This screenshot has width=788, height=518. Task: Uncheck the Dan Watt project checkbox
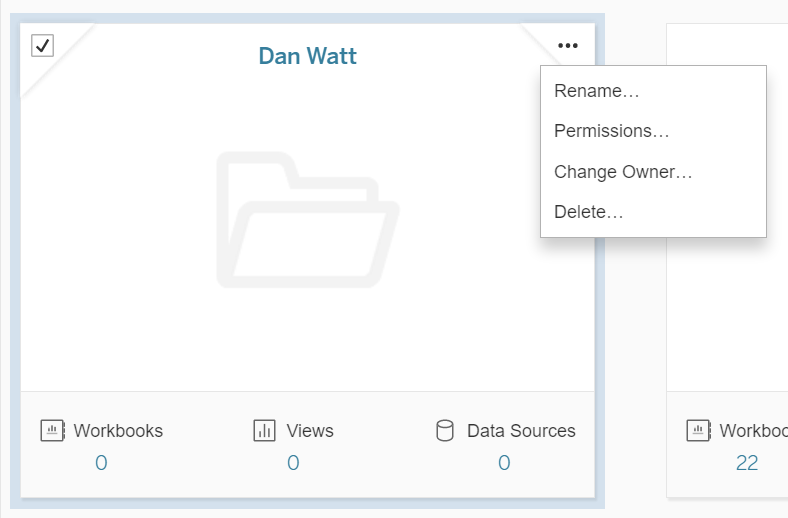[42, 45]
